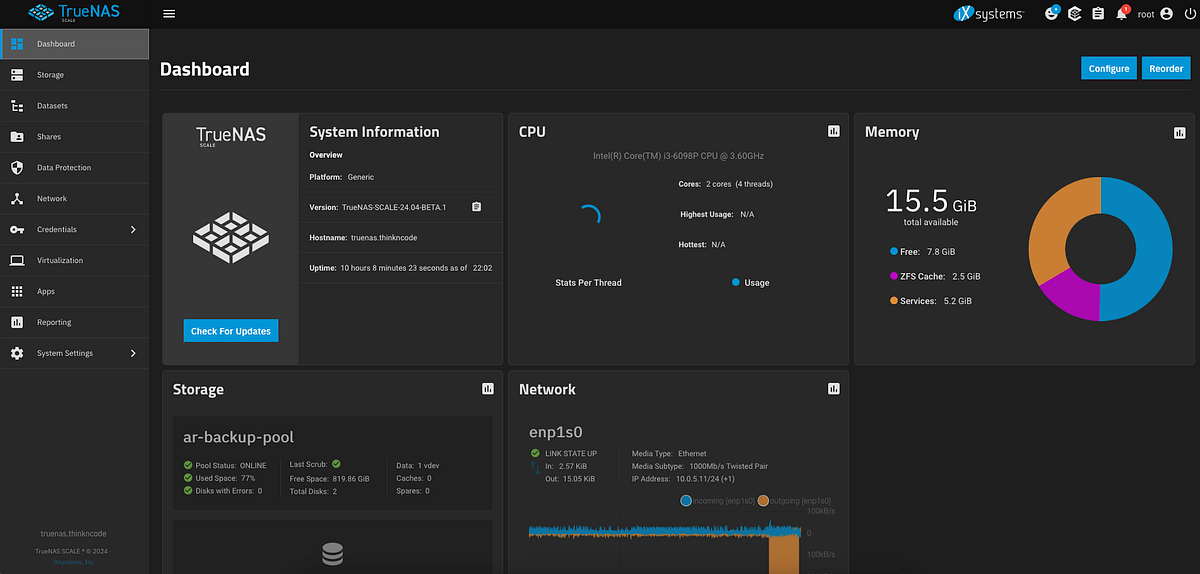Click the enp1s0 interface title
Viewport: 1200px width, 574px height.
click(x=556, y=432)
